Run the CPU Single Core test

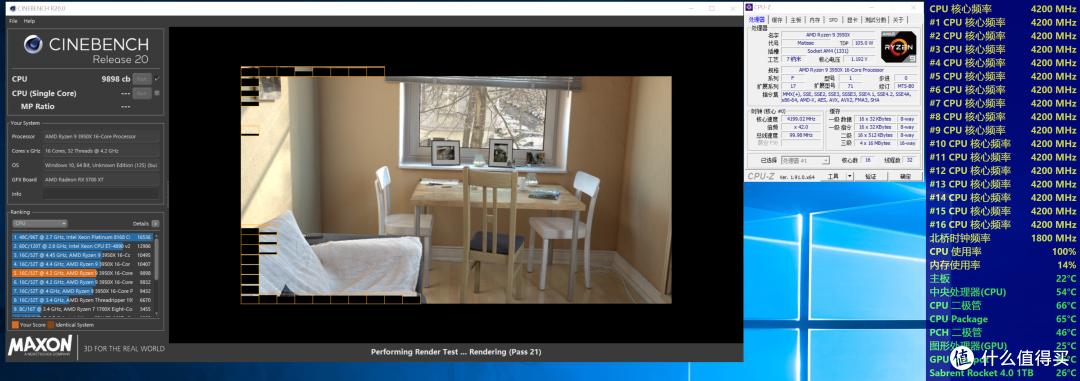(x=142, y=93)
